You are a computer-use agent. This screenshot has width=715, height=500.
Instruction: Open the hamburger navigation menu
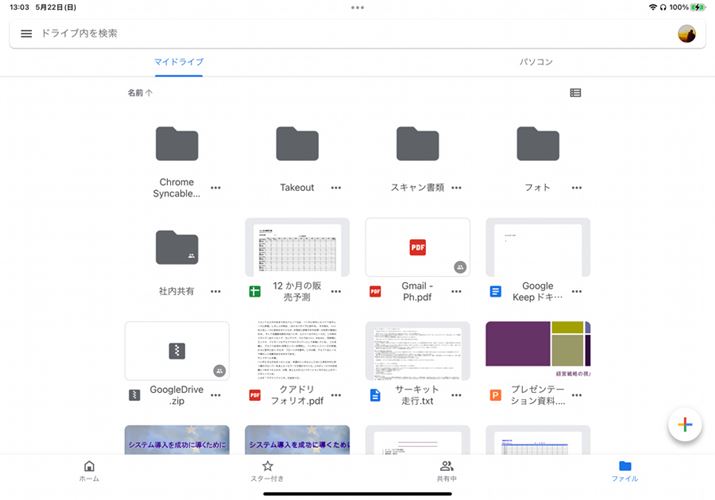tap(26, 33)
